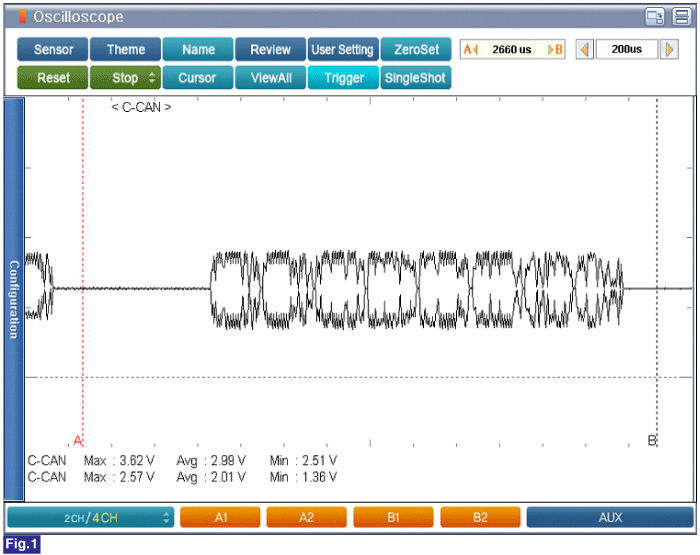
Task: Click the Min : 2.51 V reading
Action: click(304, 460)
